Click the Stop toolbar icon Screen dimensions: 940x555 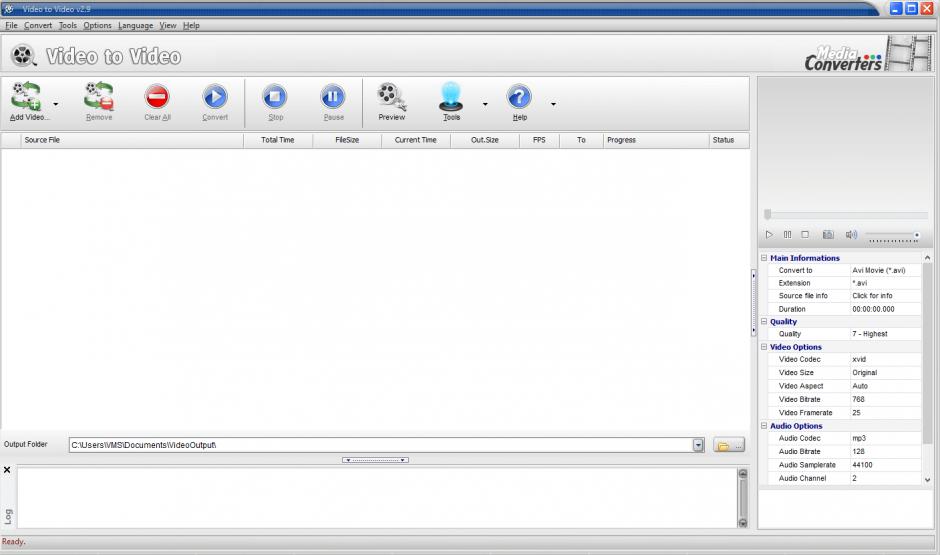pos(275,96)
